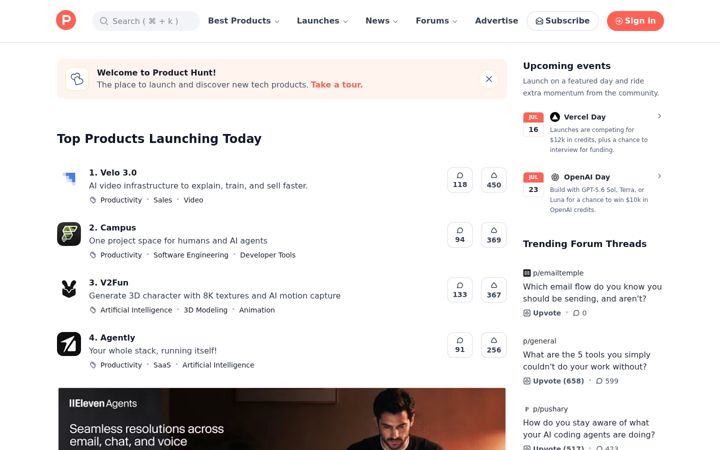Screen dimensions: 720x450
Task: Select the Animation tag
Action: tap(257, 310)
